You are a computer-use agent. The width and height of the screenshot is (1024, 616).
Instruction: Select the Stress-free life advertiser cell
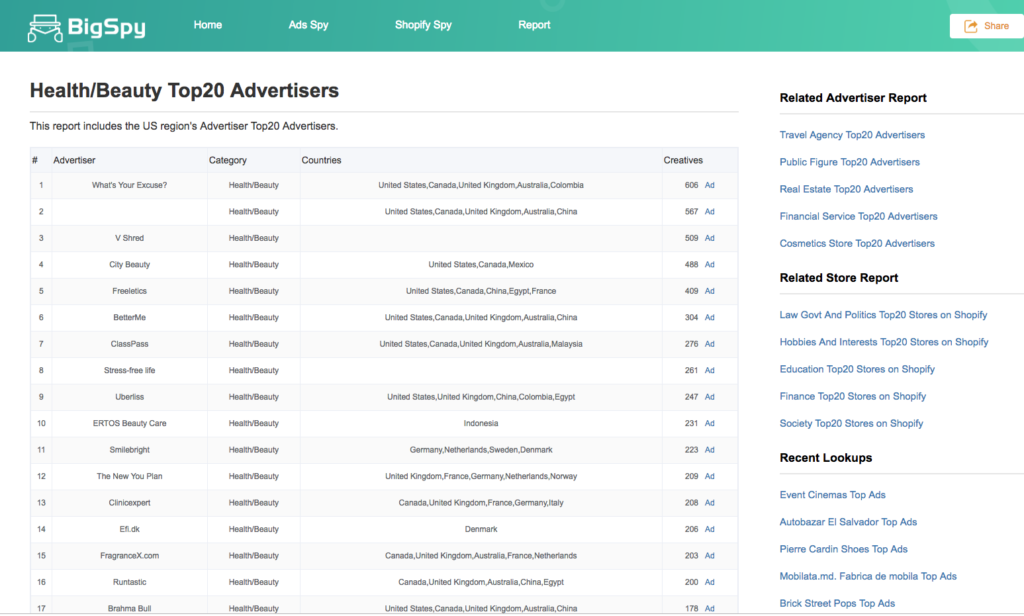pos(129,370)
